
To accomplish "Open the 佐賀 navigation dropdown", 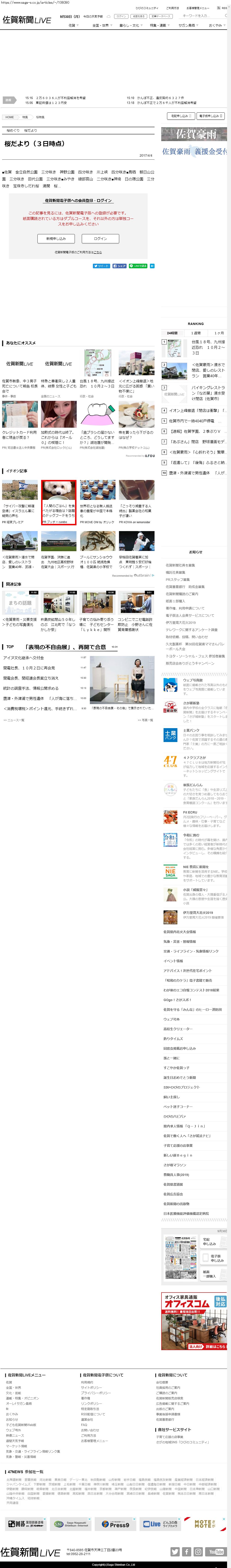I will 73,26.
